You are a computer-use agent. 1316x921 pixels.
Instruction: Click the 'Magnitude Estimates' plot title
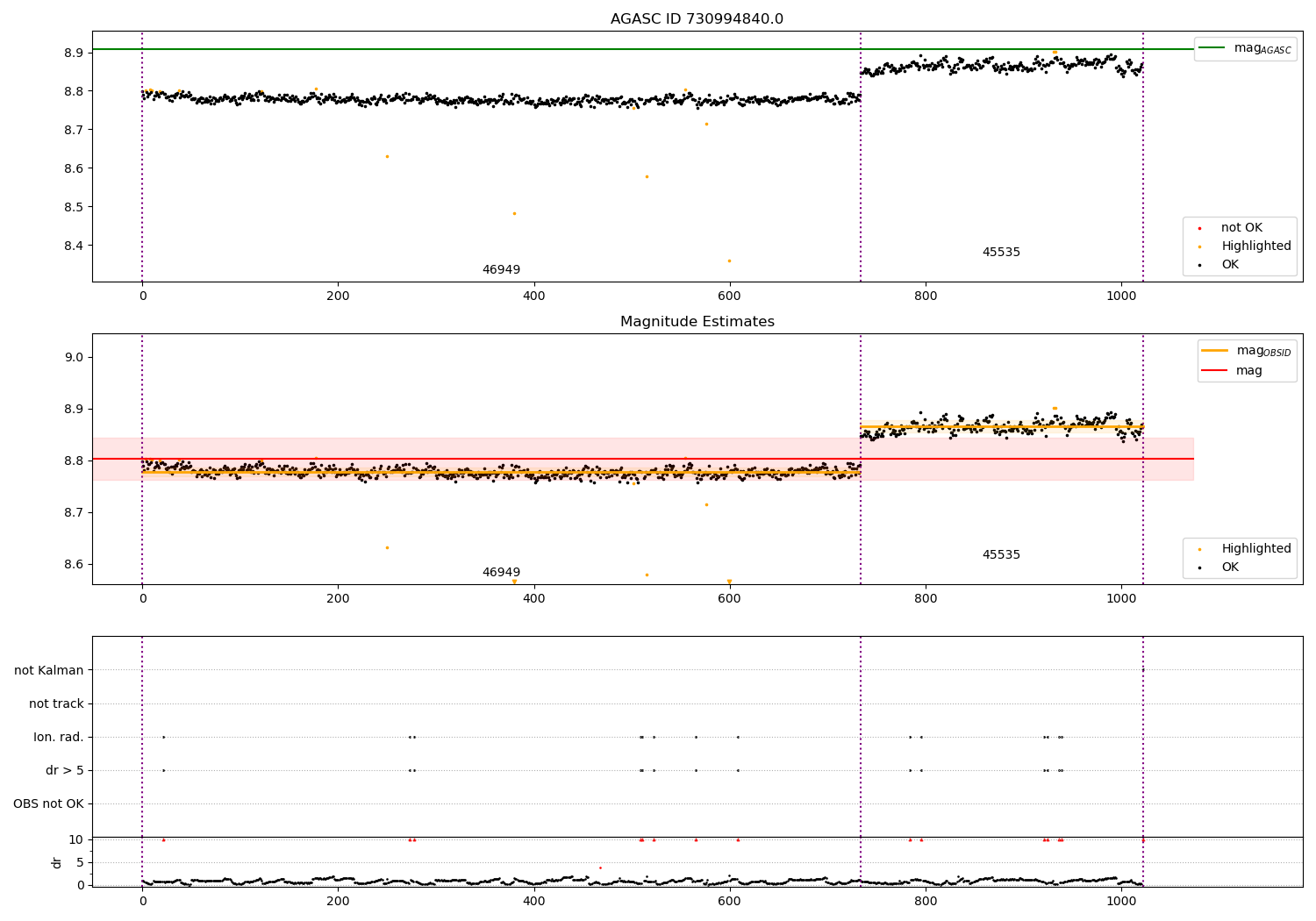[x=697, y=322]
